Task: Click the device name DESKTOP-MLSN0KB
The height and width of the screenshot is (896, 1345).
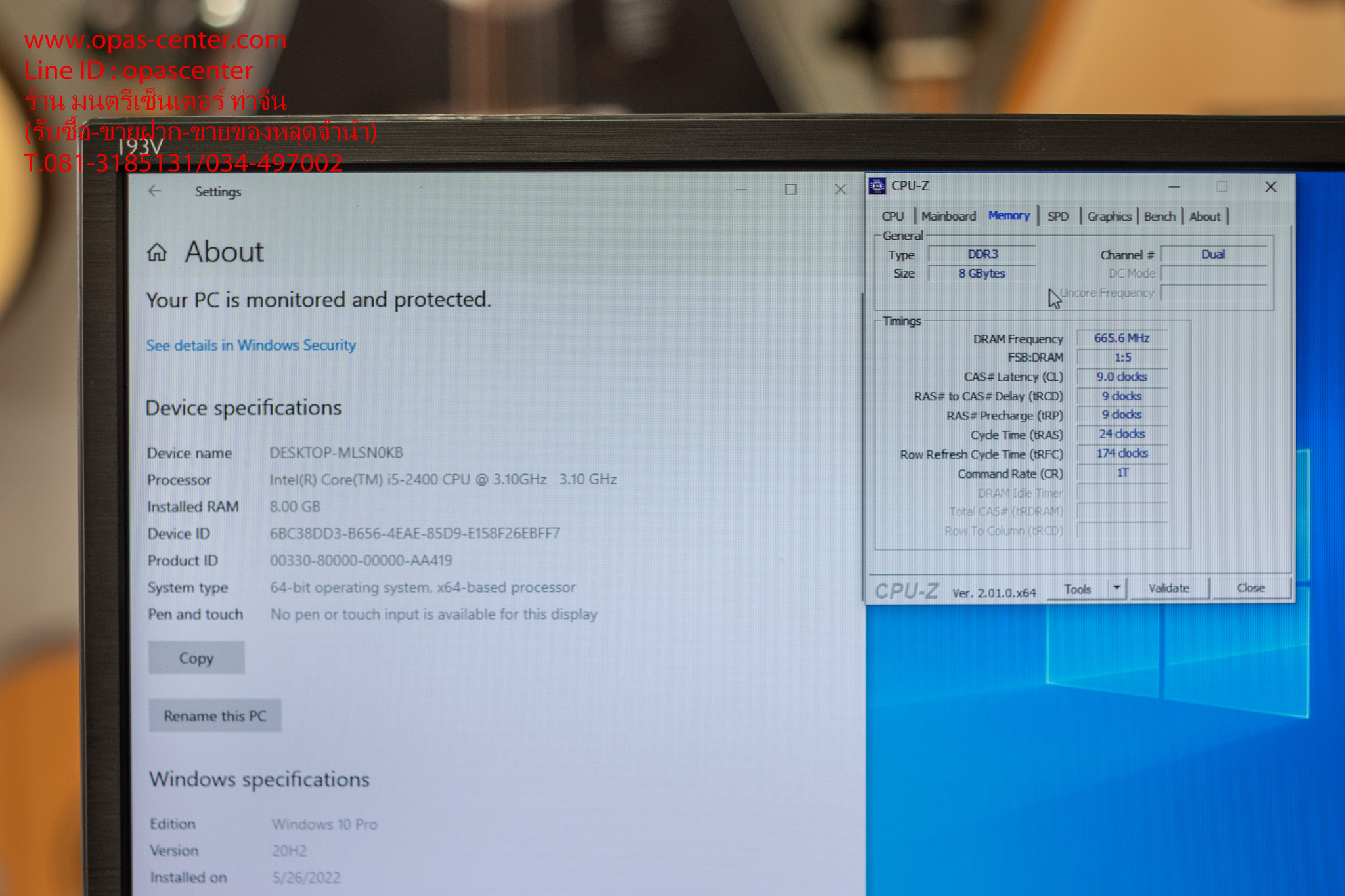Action: pos(336,452)
